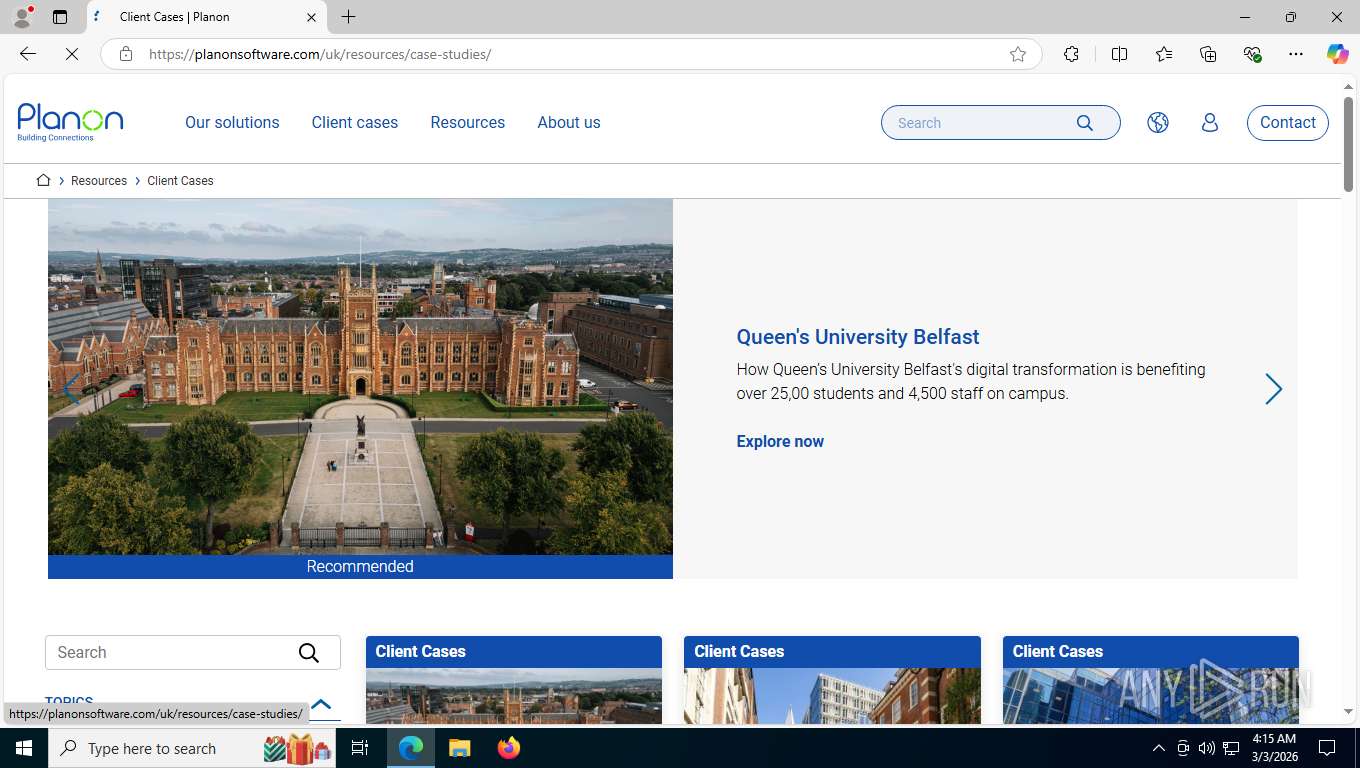Launch Copilot sidebar

point(1337,54)
